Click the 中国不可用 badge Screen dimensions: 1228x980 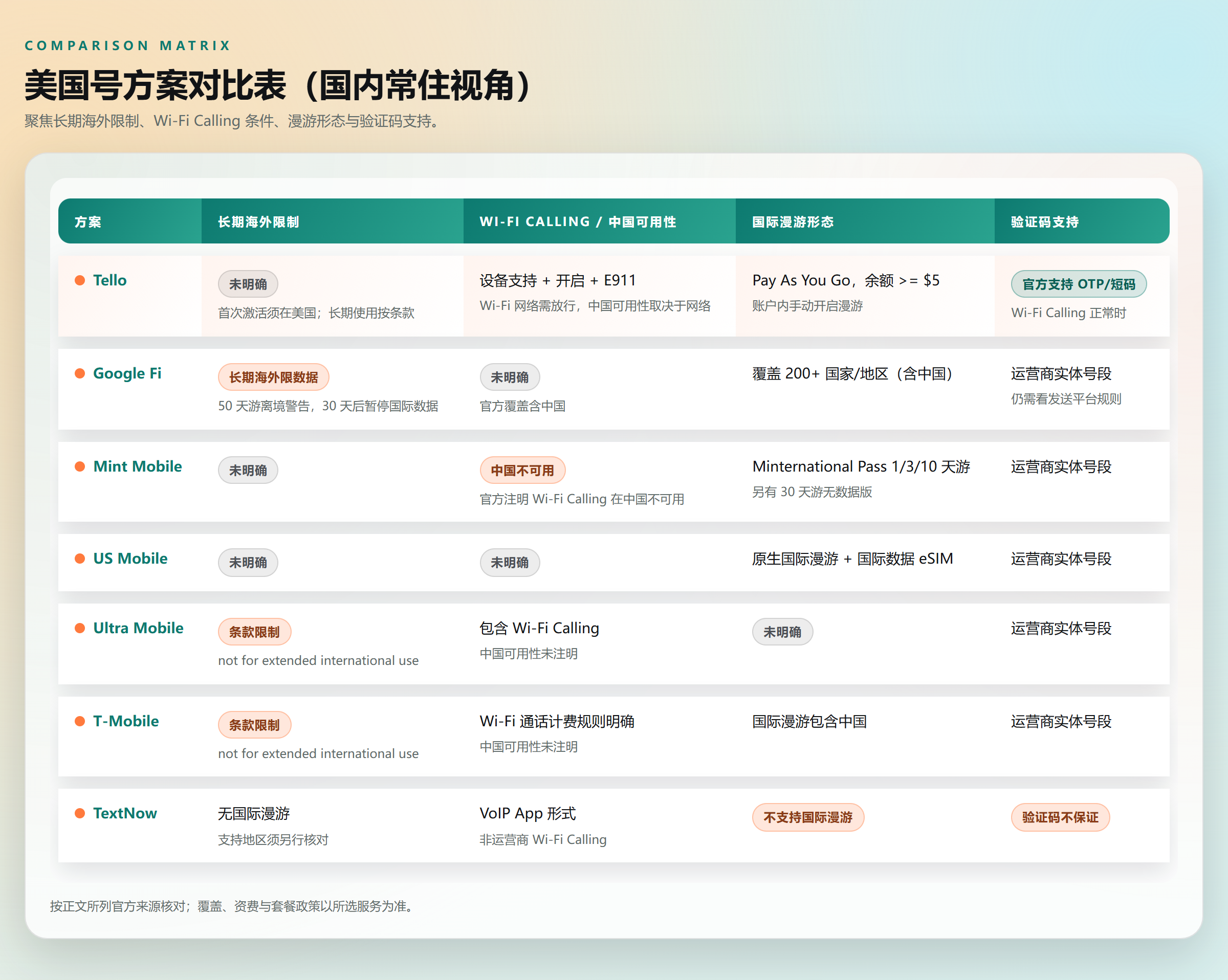point(522,471)
